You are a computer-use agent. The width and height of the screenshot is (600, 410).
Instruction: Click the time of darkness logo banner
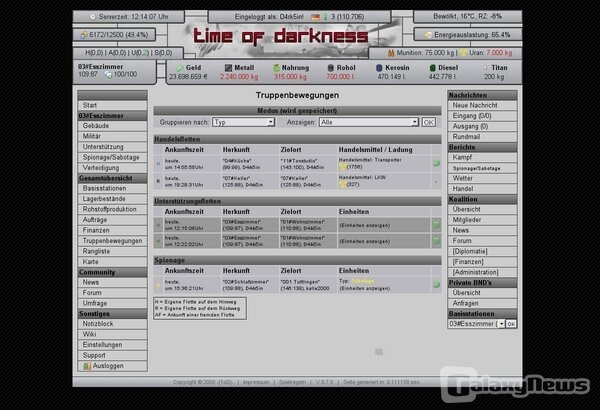point(281,36)
